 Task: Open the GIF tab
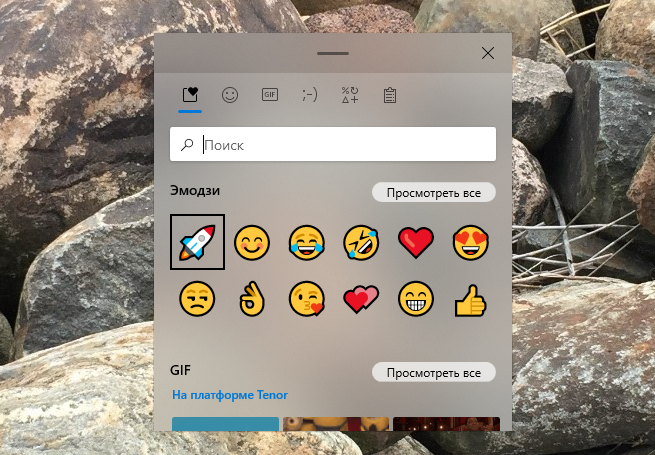point(270,95)
